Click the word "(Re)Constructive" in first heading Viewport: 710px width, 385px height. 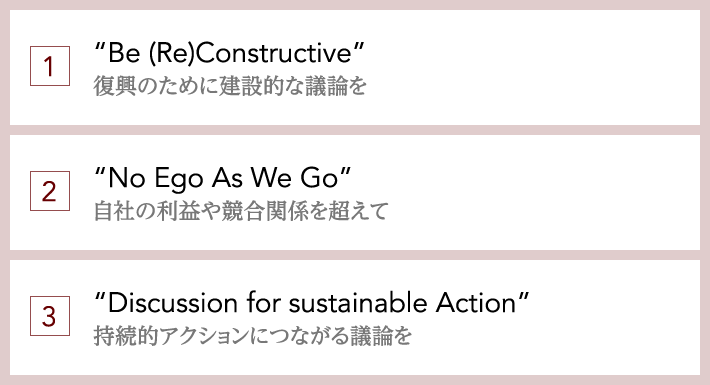pos(250,53)
